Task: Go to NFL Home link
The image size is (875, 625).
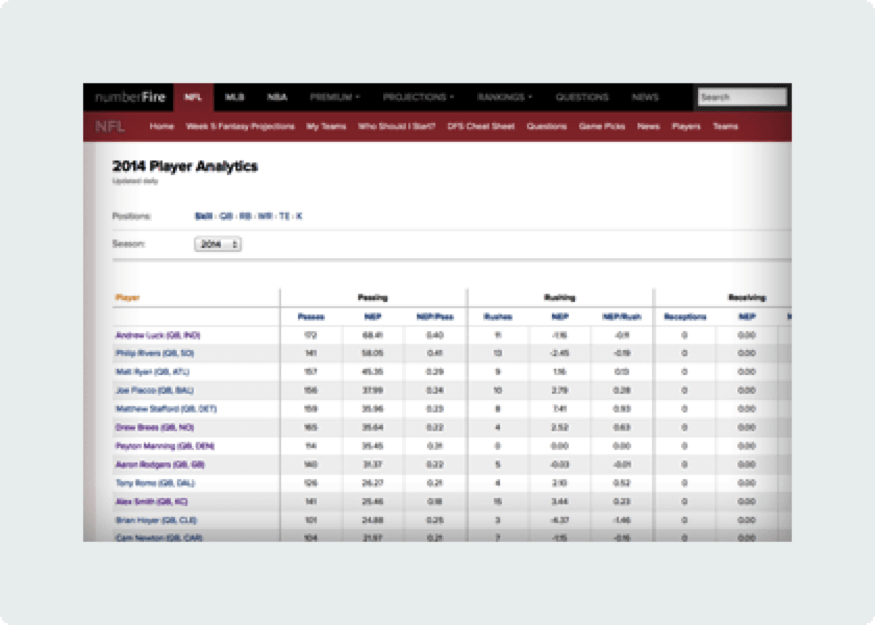Action: [161, 127]
